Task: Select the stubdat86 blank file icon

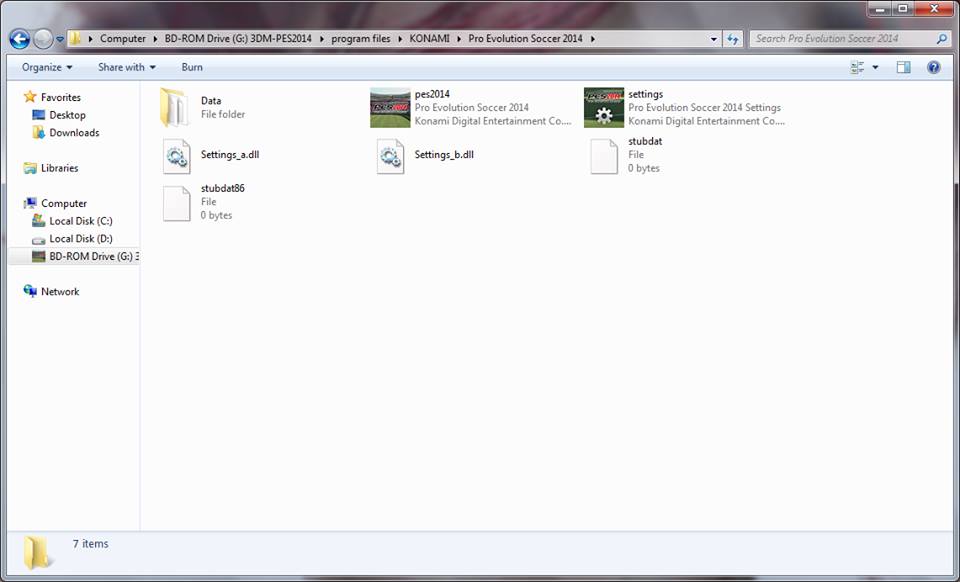Action: click(176, 203)
